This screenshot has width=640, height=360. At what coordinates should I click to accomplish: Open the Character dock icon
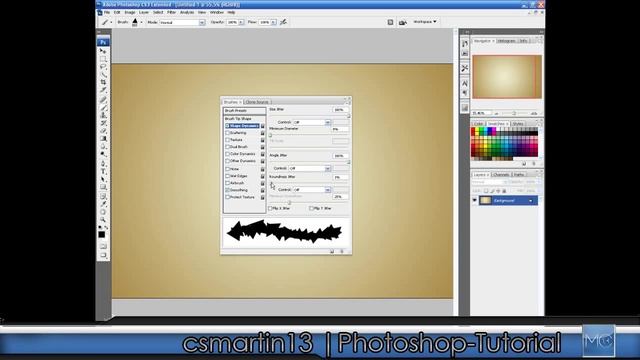tap(464, 83)
